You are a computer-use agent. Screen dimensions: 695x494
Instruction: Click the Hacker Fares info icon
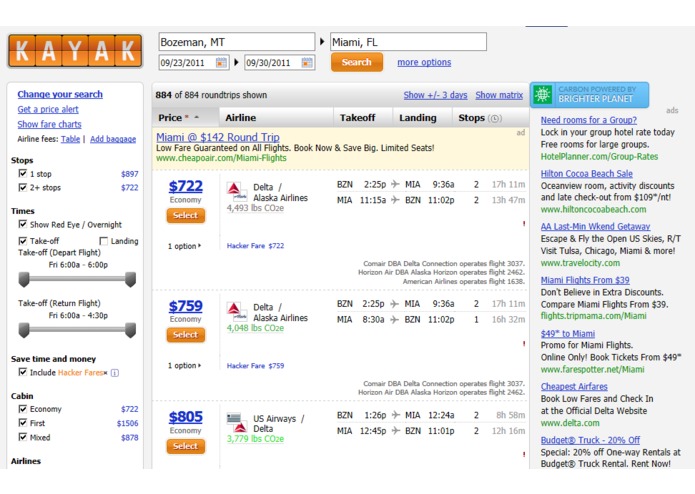coord(115,373)
